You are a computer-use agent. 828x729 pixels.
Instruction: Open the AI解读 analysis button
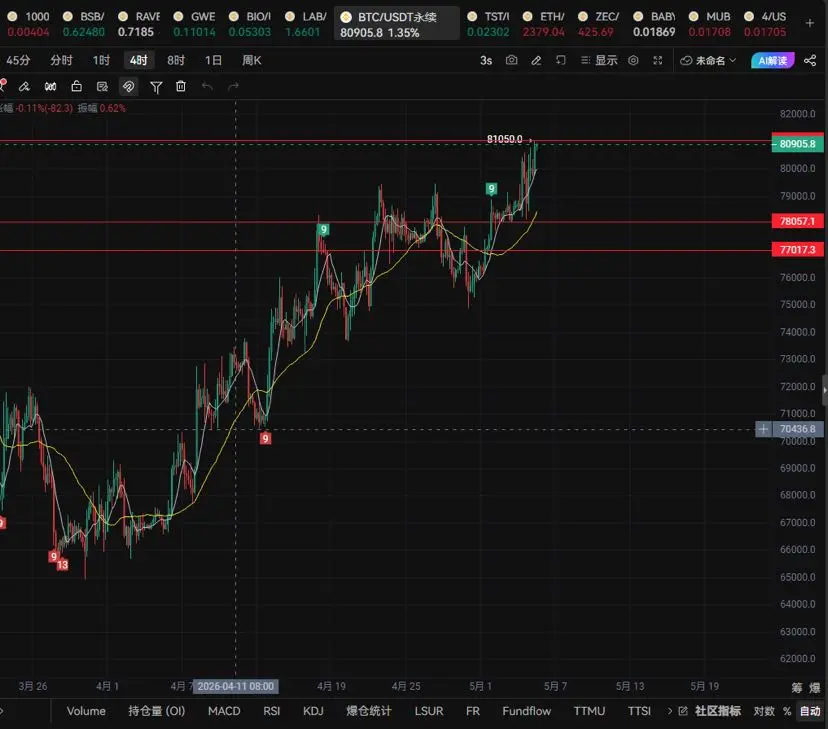pos(773,61)
